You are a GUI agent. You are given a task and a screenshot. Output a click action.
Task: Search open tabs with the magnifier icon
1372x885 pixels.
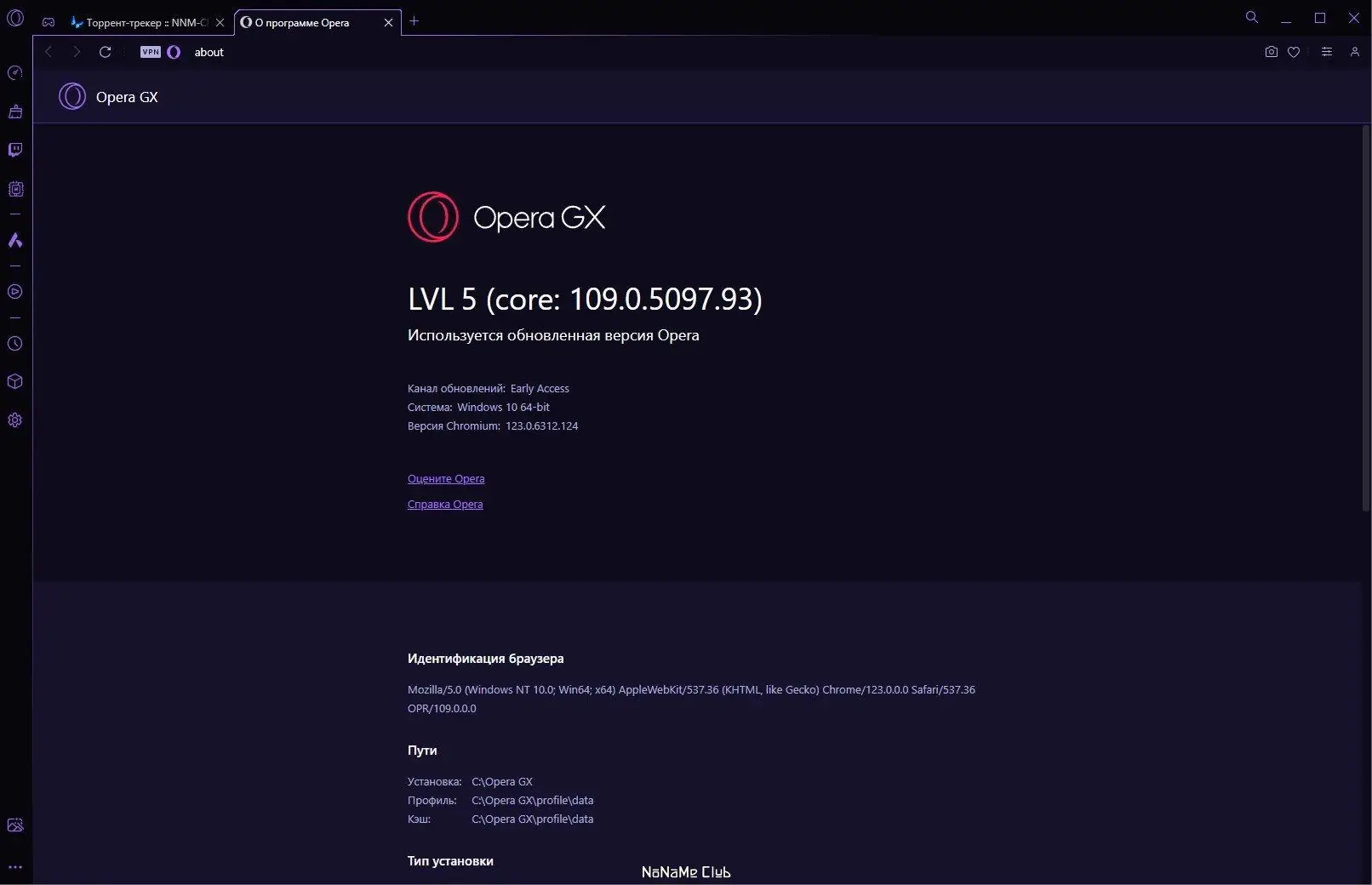pyautogui.click(x=1252, y=17)
